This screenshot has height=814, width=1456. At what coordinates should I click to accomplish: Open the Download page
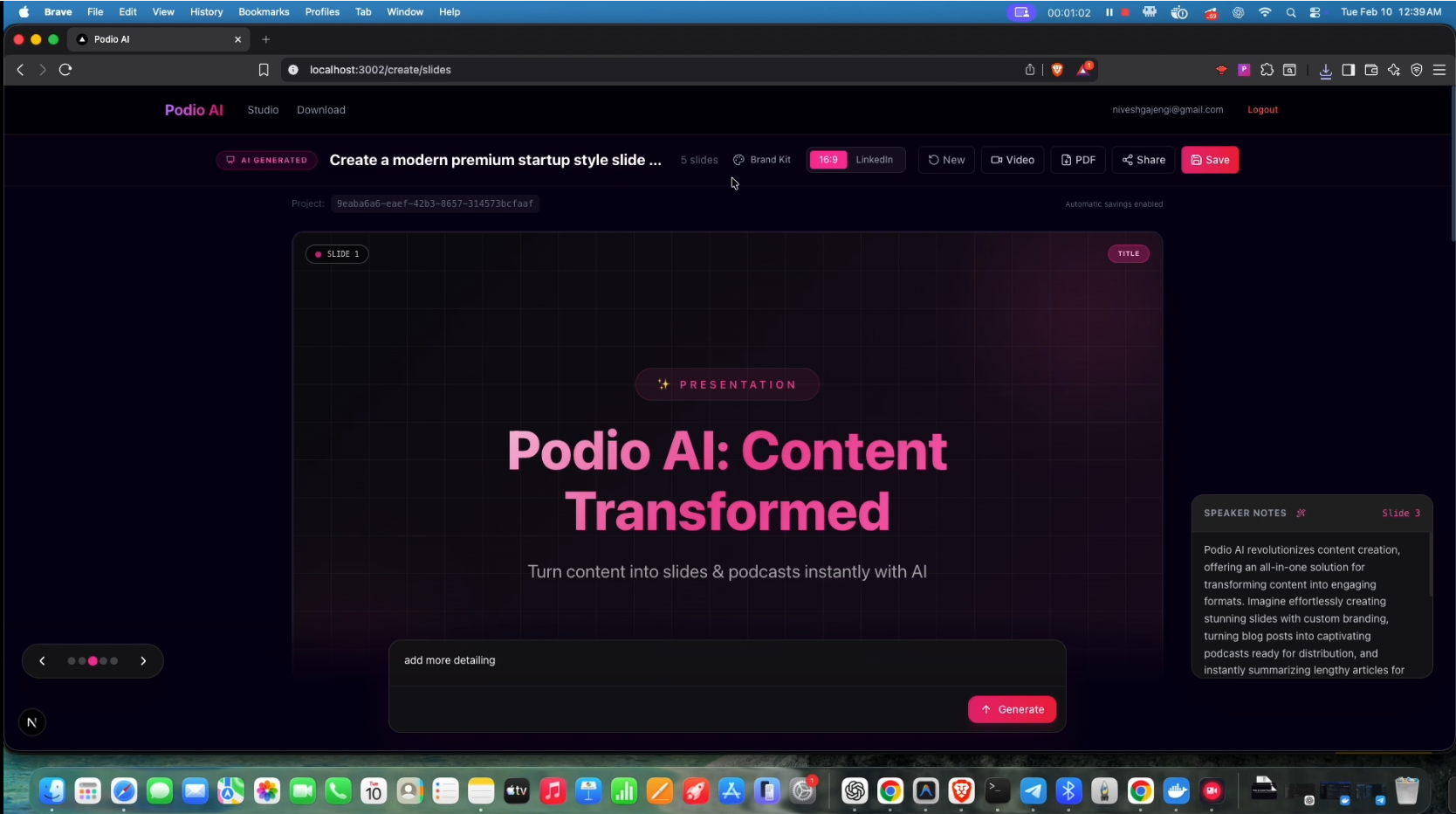(321, 110)
